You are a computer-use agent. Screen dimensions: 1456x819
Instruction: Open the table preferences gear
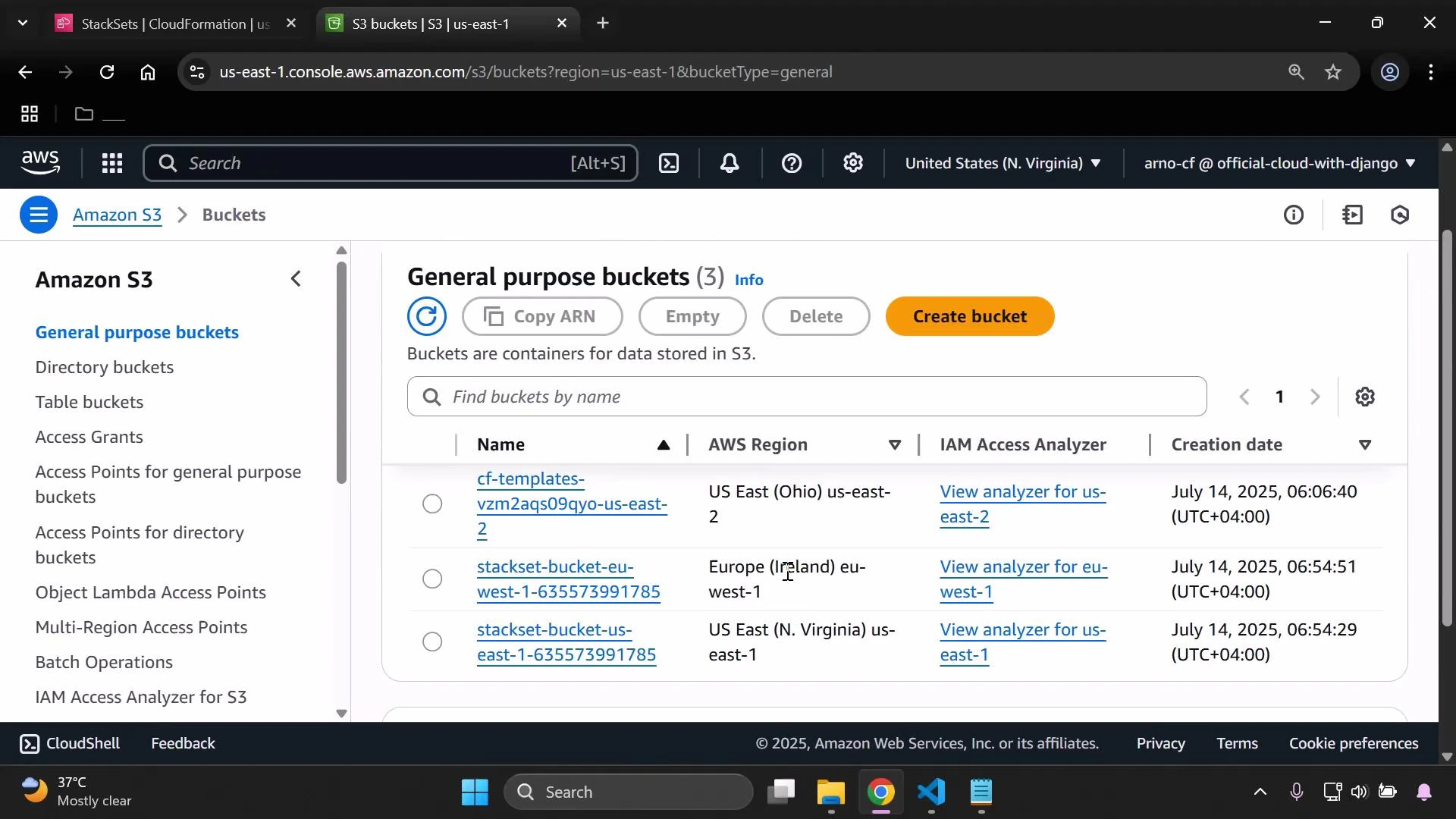[x=1365, y=396]
